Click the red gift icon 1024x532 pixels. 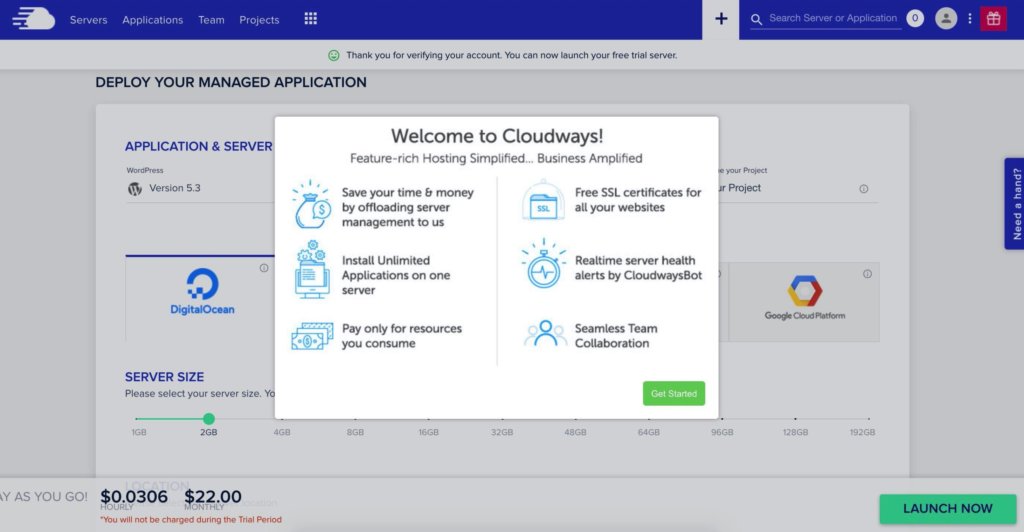[x=993, y=18]
